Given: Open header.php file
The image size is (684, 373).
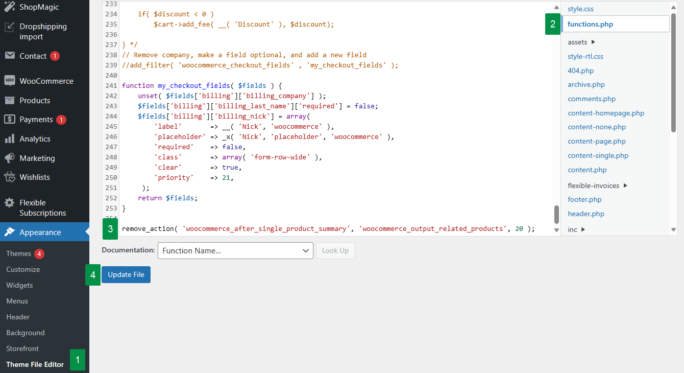Looking at the screenshot, I should 585,214.
